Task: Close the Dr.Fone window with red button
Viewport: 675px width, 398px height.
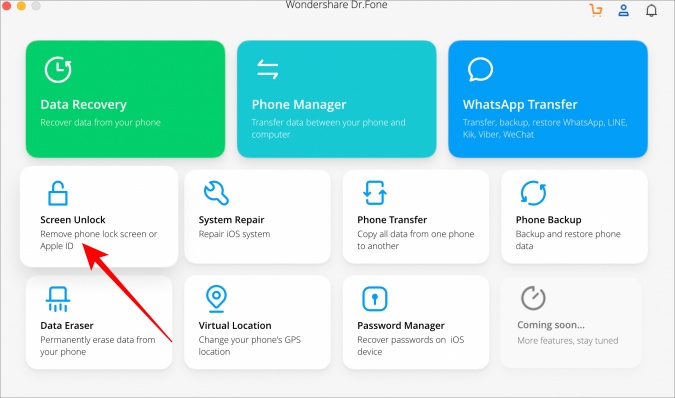Action: click(x=6, y=5)
